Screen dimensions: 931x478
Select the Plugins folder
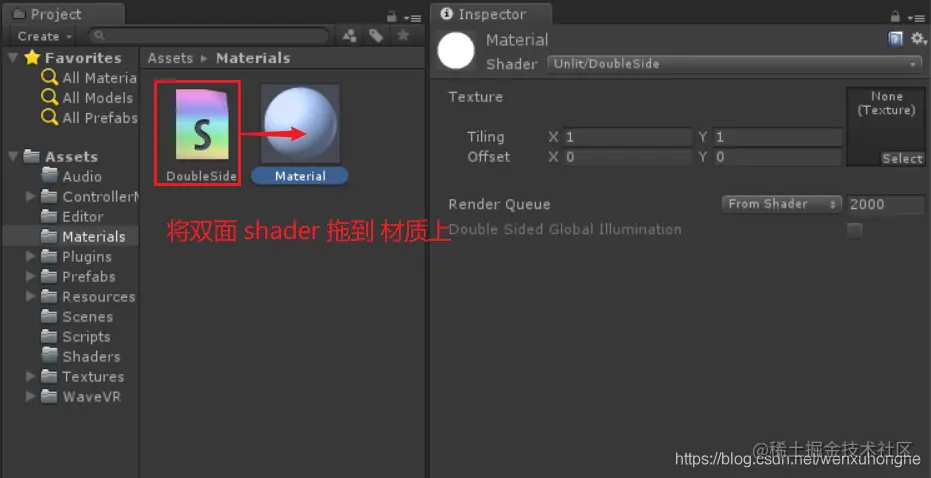(x=76, y=257)
